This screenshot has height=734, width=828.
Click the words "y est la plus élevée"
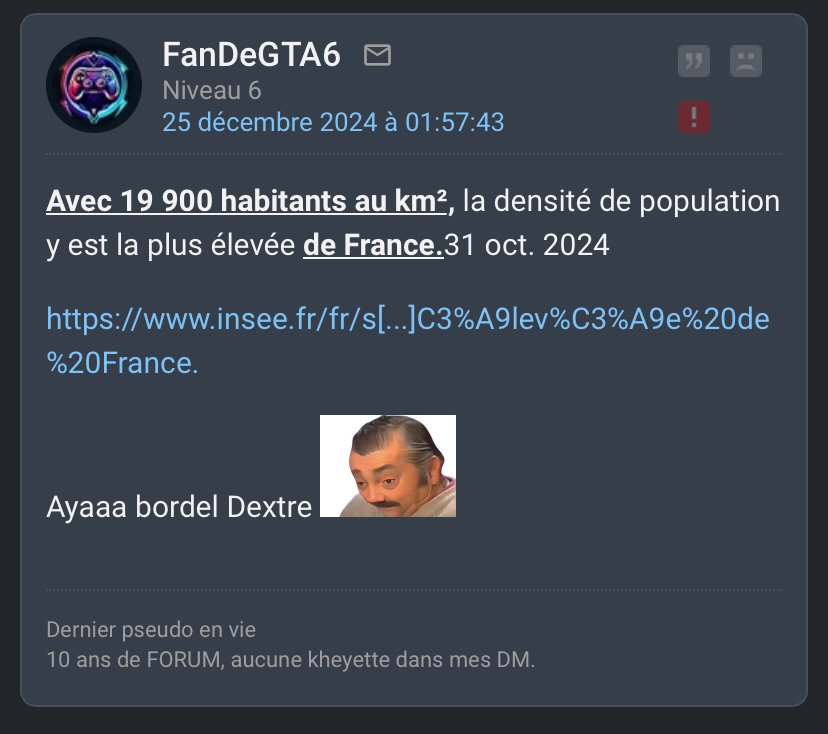click(171, 246)
